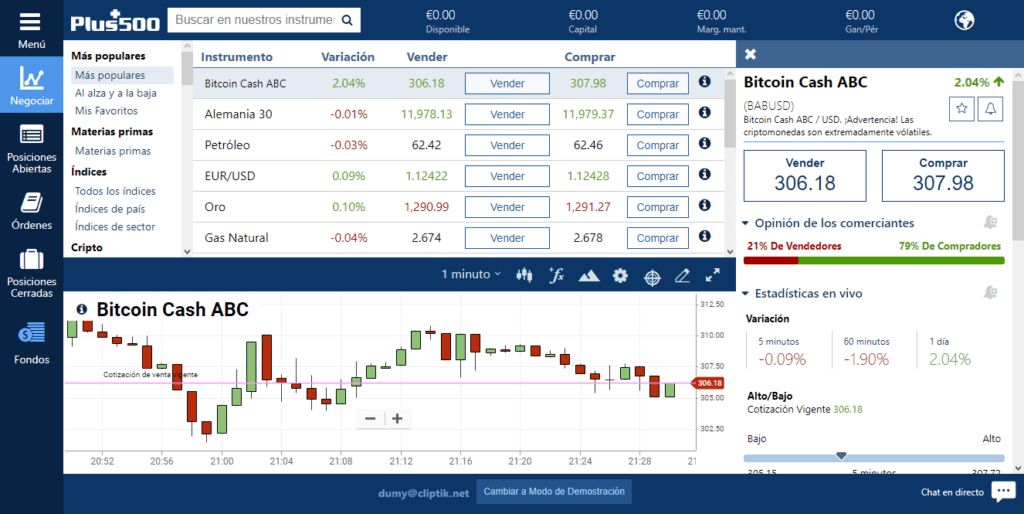The image size is (1024, 514).
Task: Click the search magnifier icon
Action: pyautogui.click(x=347, y=20)
